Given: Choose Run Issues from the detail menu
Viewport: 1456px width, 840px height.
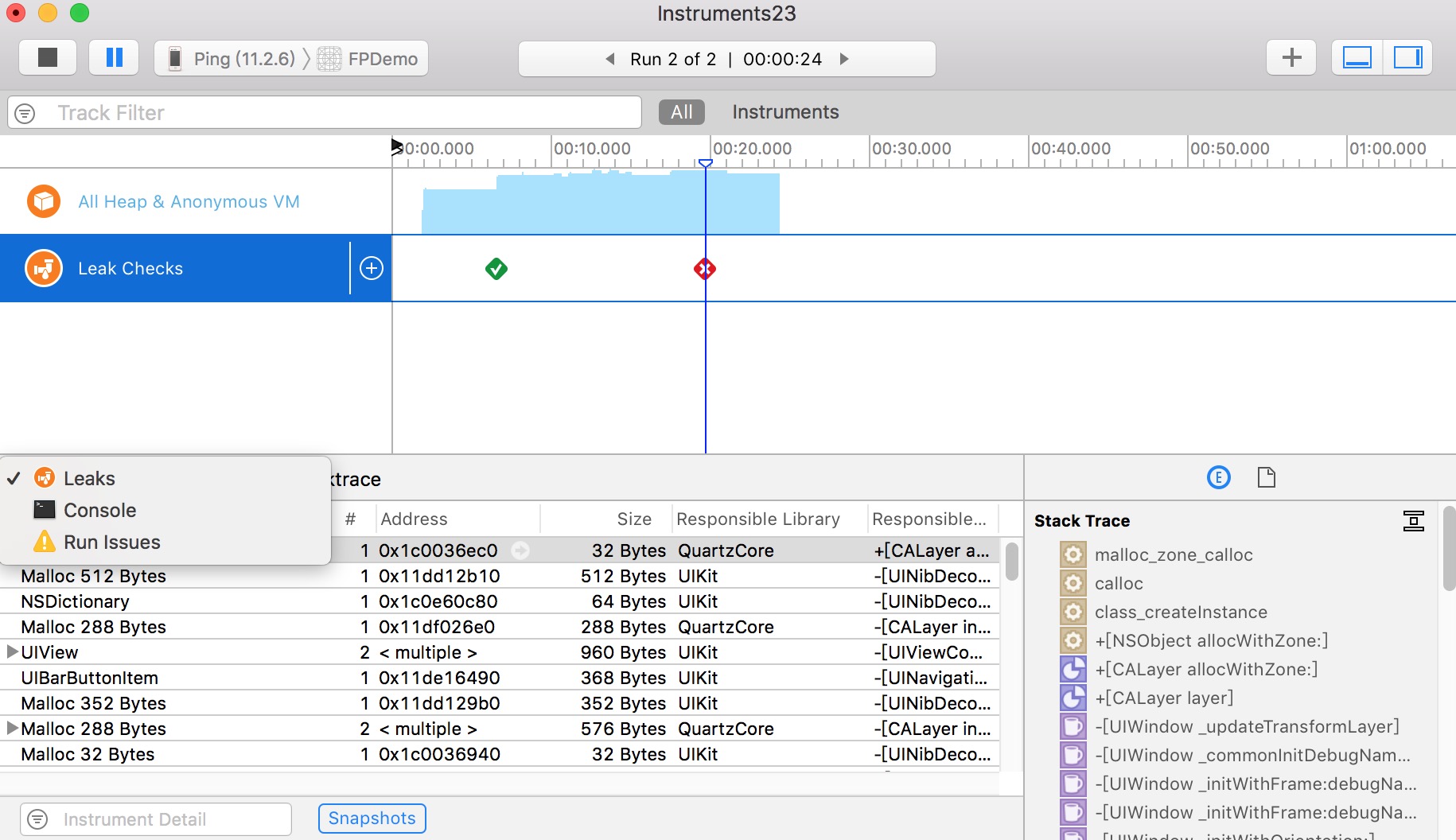Looking at the screenshot, I should [x=111, y=542].
